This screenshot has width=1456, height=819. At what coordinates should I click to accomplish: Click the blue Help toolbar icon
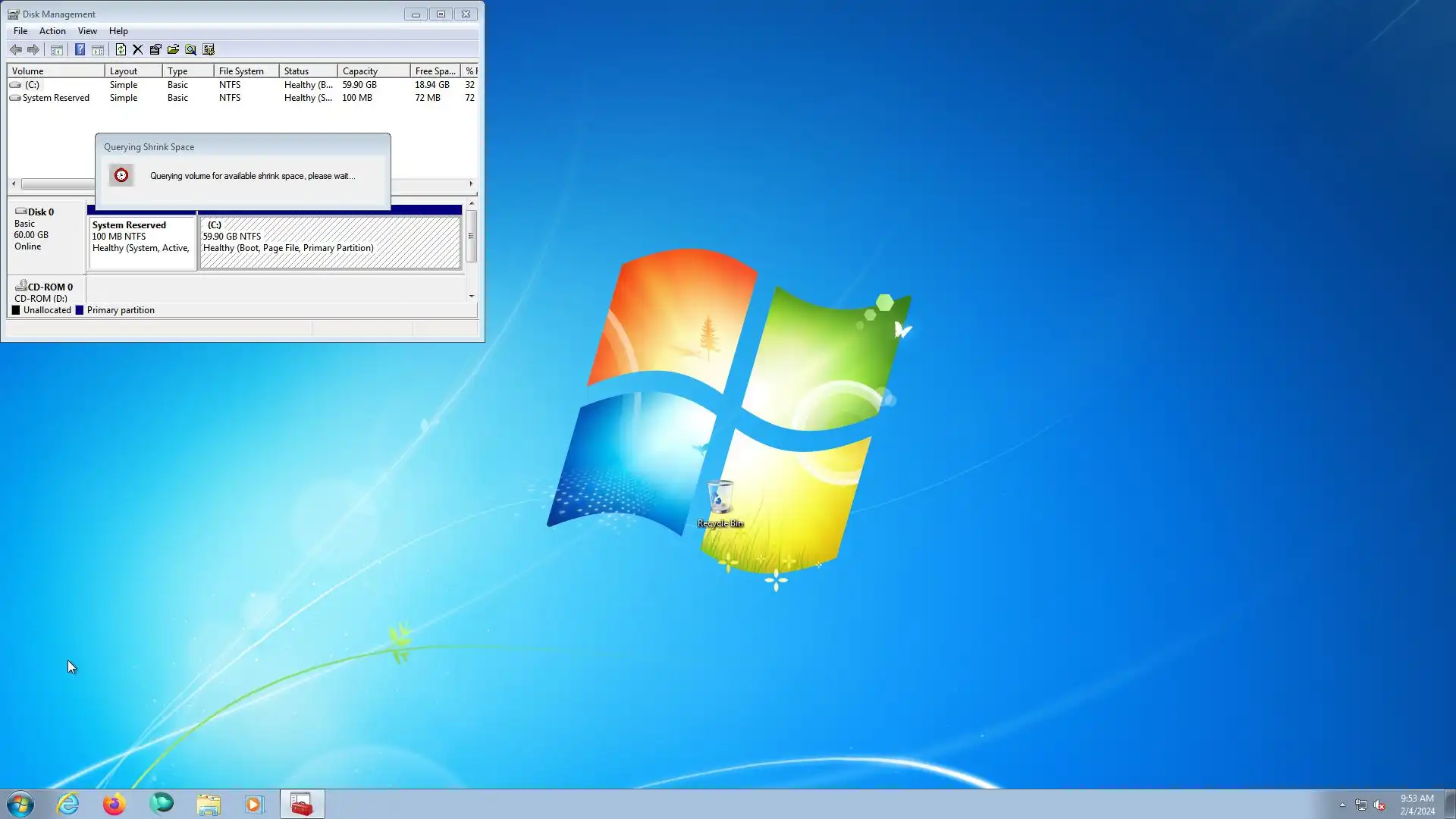pos(80,50)
